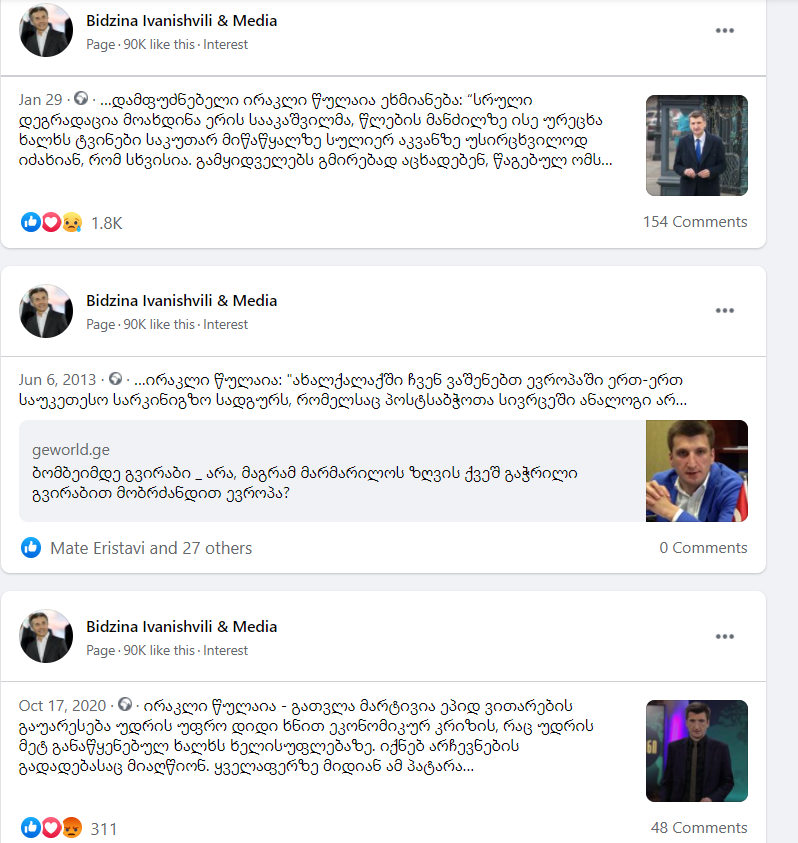Click the Mate Eristavi and 27 others text
The height and width of the screenshot is (843, 798).
point(151,548)
